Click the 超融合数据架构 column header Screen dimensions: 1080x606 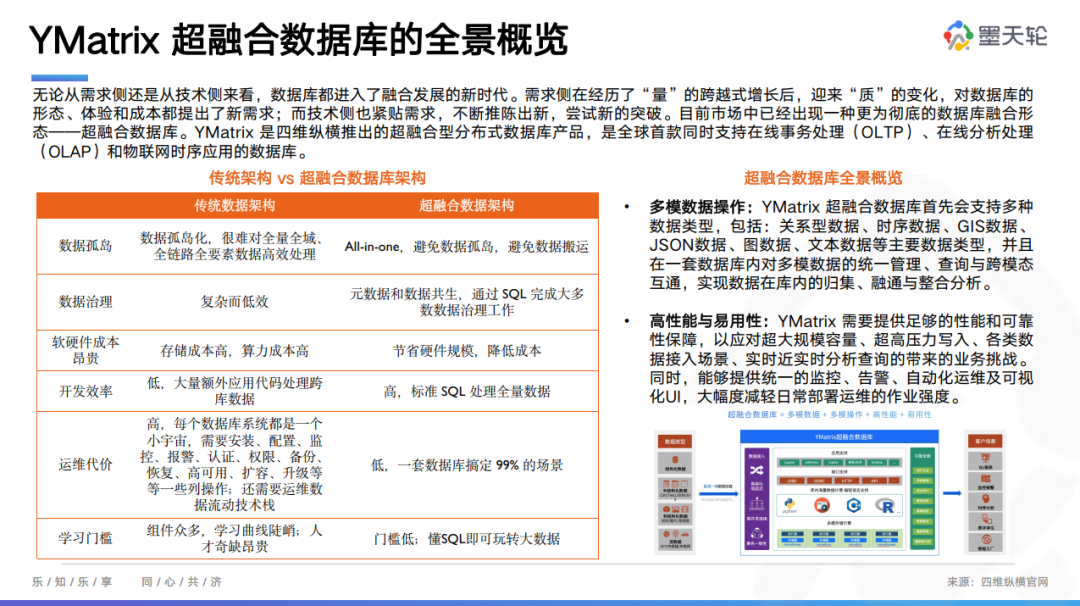[x=466, y=205]
